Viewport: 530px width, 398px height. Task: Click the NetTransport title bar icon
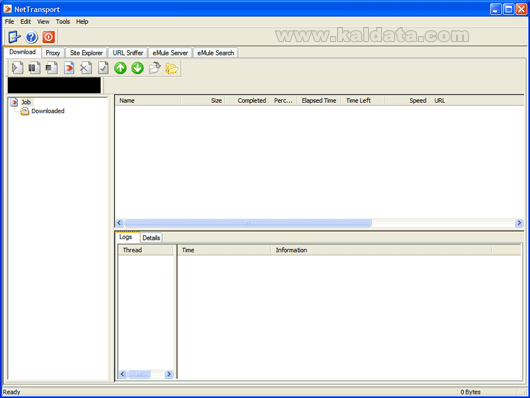[7, 9]
